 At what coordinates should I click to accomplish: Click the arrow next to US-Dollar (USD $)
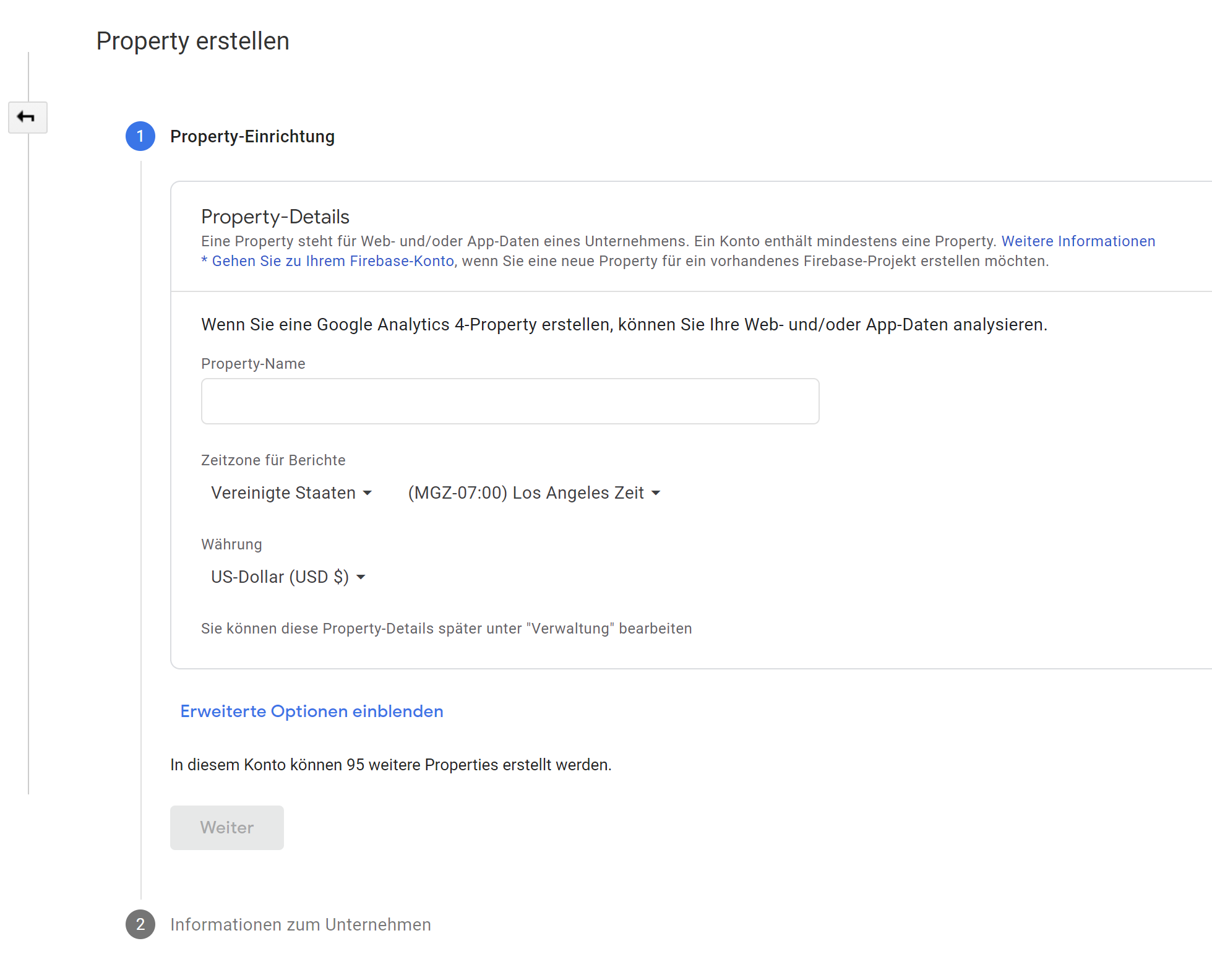point(361,577)
